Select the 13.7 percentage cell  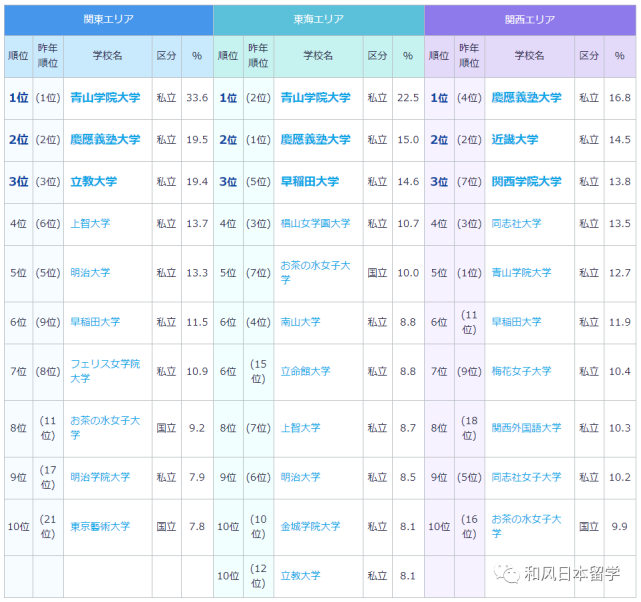click(x=197, y=224)
